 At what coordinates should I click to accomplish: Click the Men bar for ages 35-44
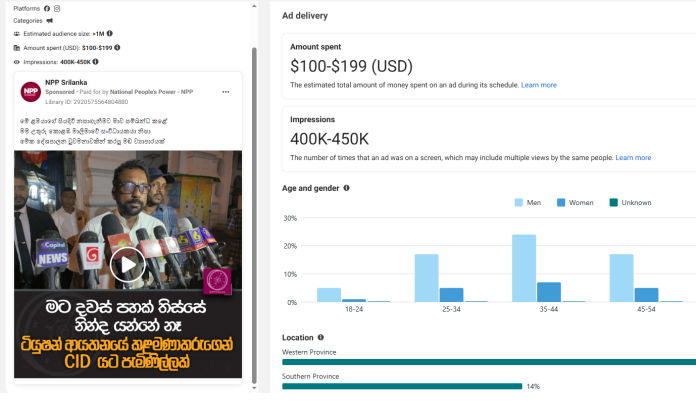click(x=524, y=268)
